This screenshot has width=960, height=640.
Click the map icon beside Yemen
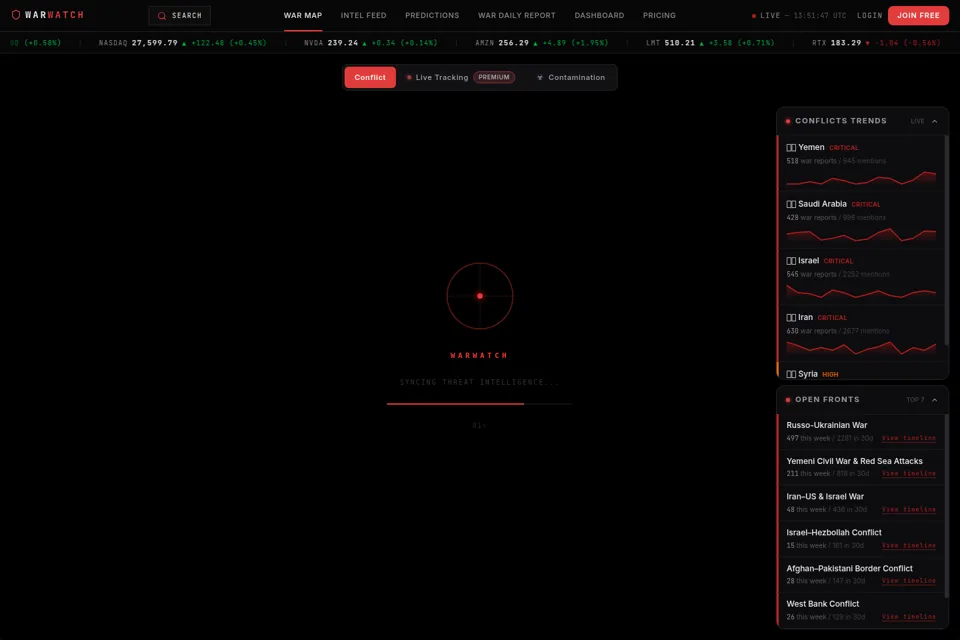791,148
